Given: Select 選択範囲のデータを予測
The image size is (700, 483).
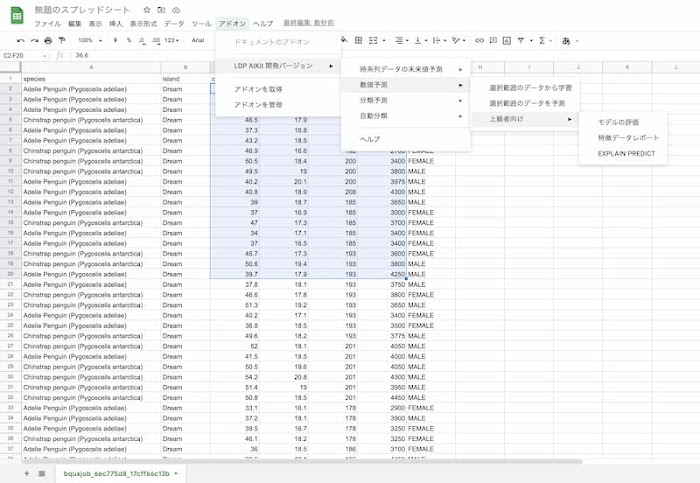Looking at the screenshot, I should coord(525,104).
